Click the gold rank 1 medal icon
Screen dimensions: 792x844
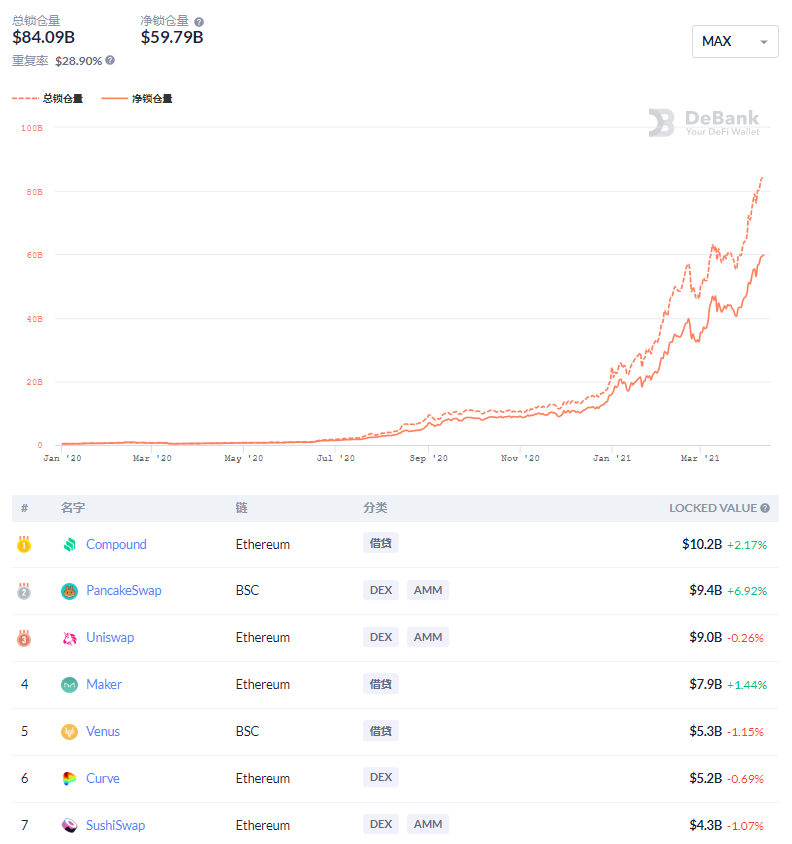click(x=24, y=545)
